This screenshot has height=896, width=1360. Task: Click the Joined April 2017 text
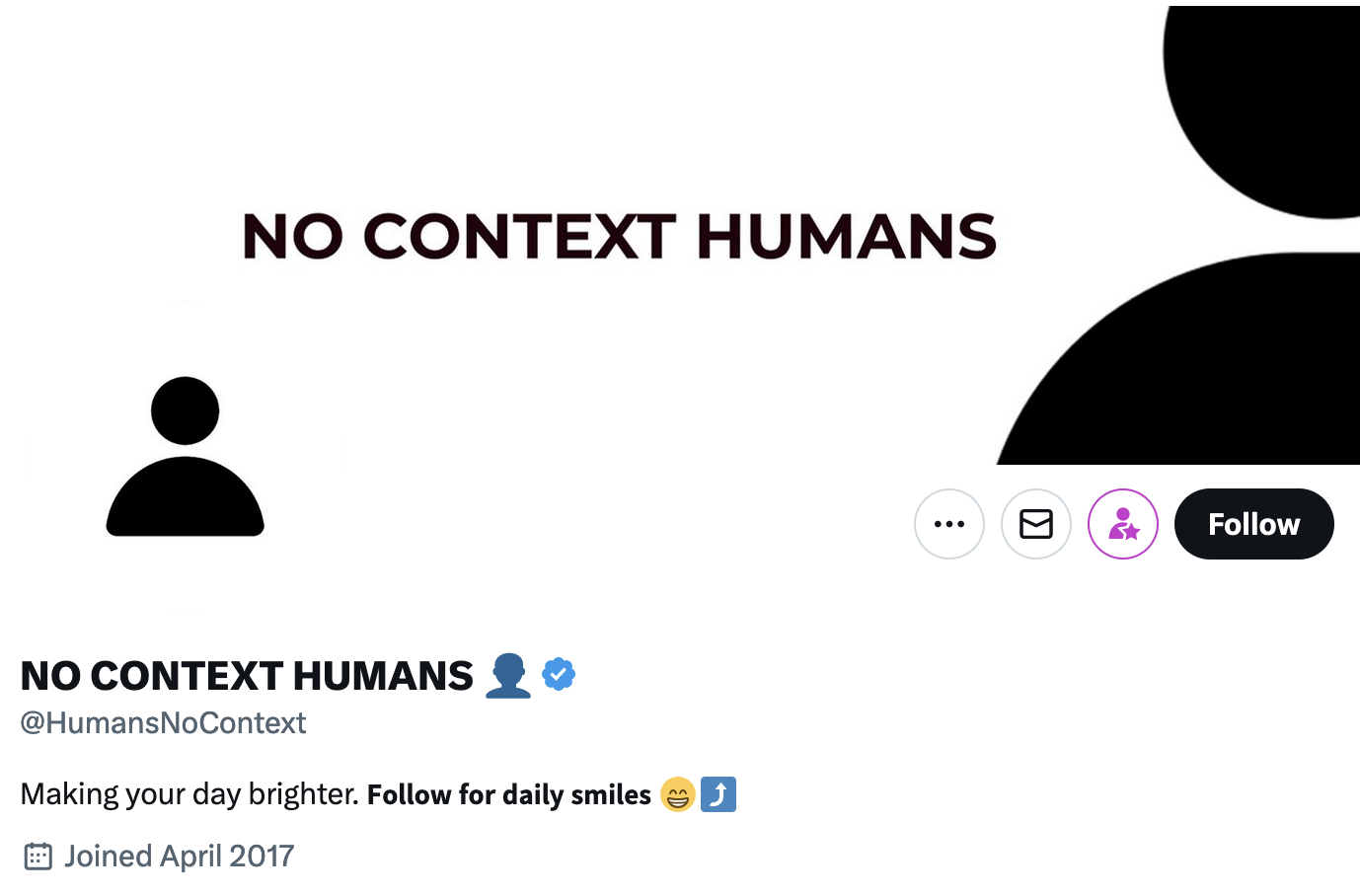click(178, 857)
